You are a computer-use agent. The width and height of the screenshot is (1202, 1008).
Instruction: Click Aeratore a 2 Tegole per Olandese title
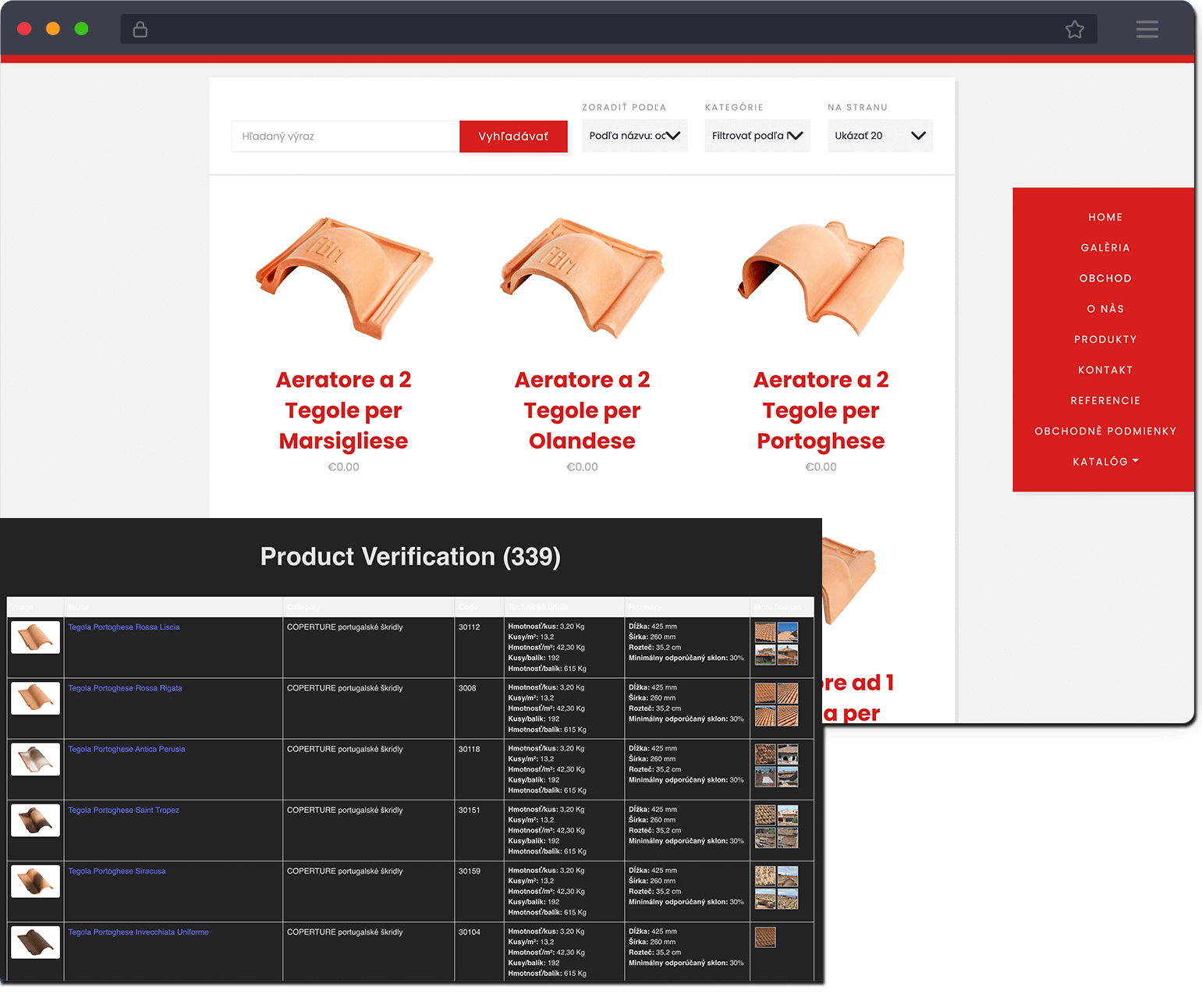(582, 410)
